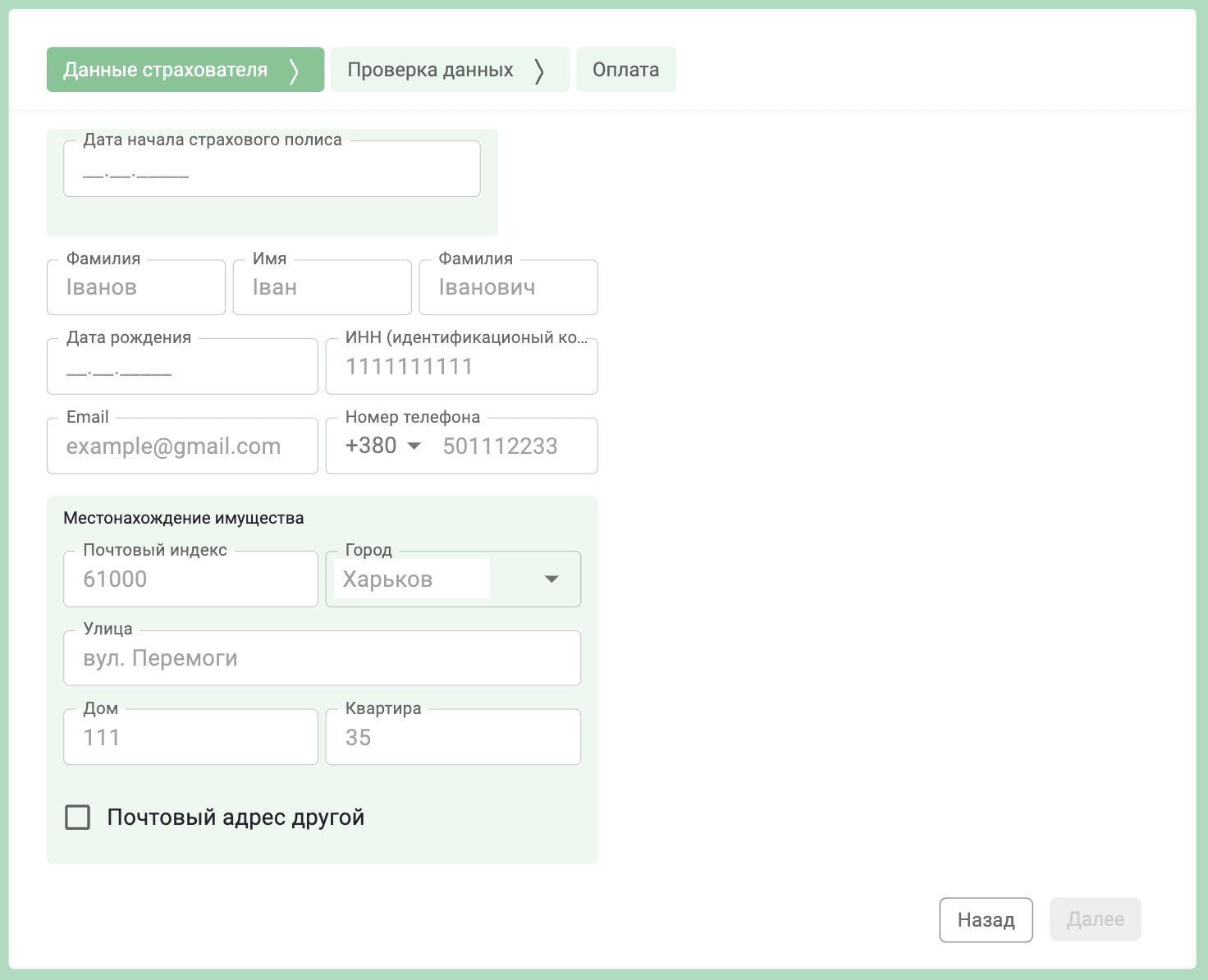Switch to the Проверка данных step
The image size is (1208, 980).
pos(449,70)
